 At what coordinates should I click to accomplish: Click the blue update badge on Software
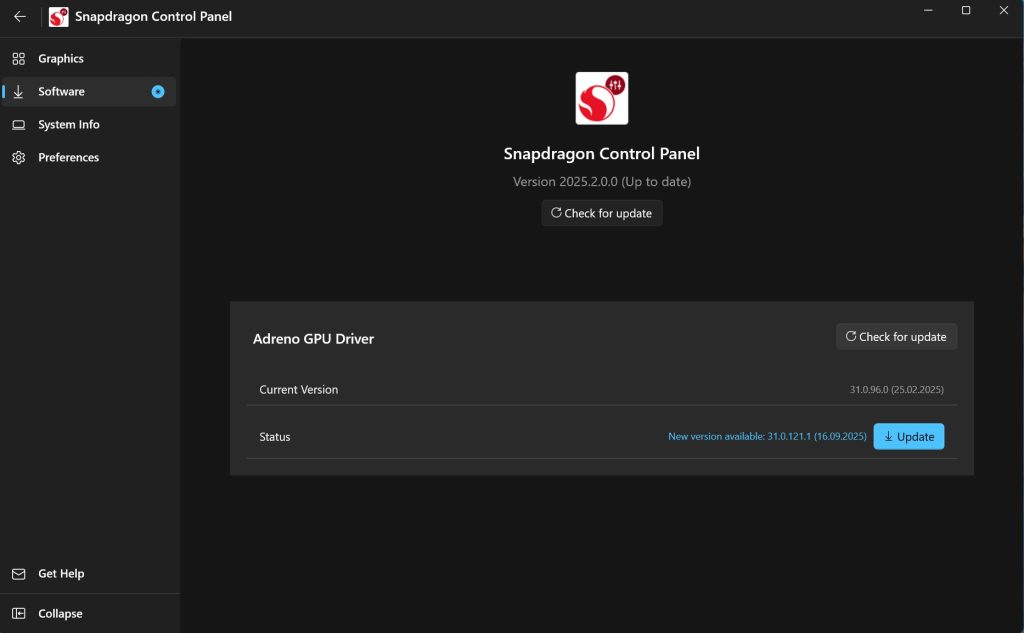click(158, 92)
